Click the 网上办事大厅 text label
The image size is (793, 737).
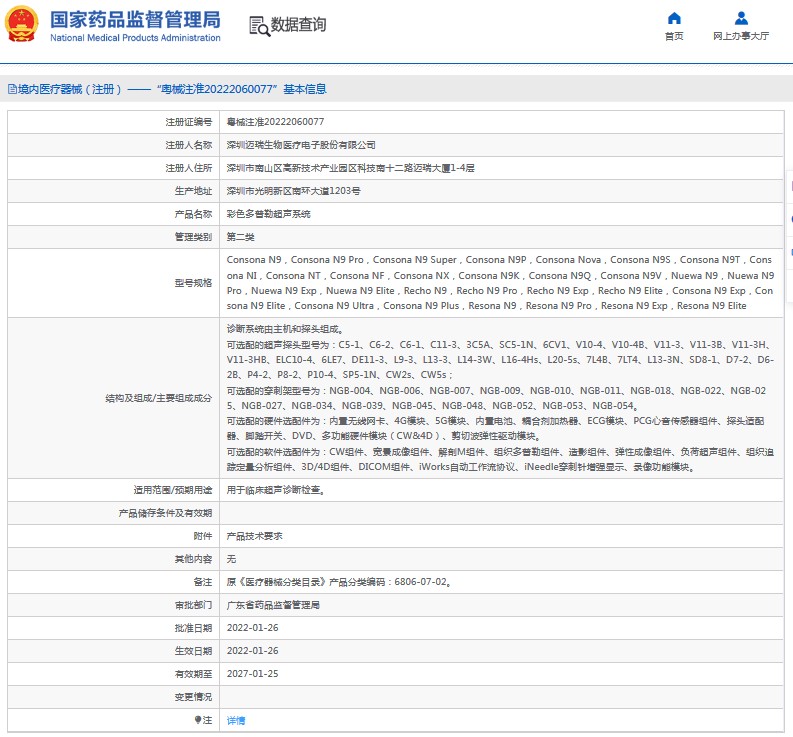click(x=741, y=37)
